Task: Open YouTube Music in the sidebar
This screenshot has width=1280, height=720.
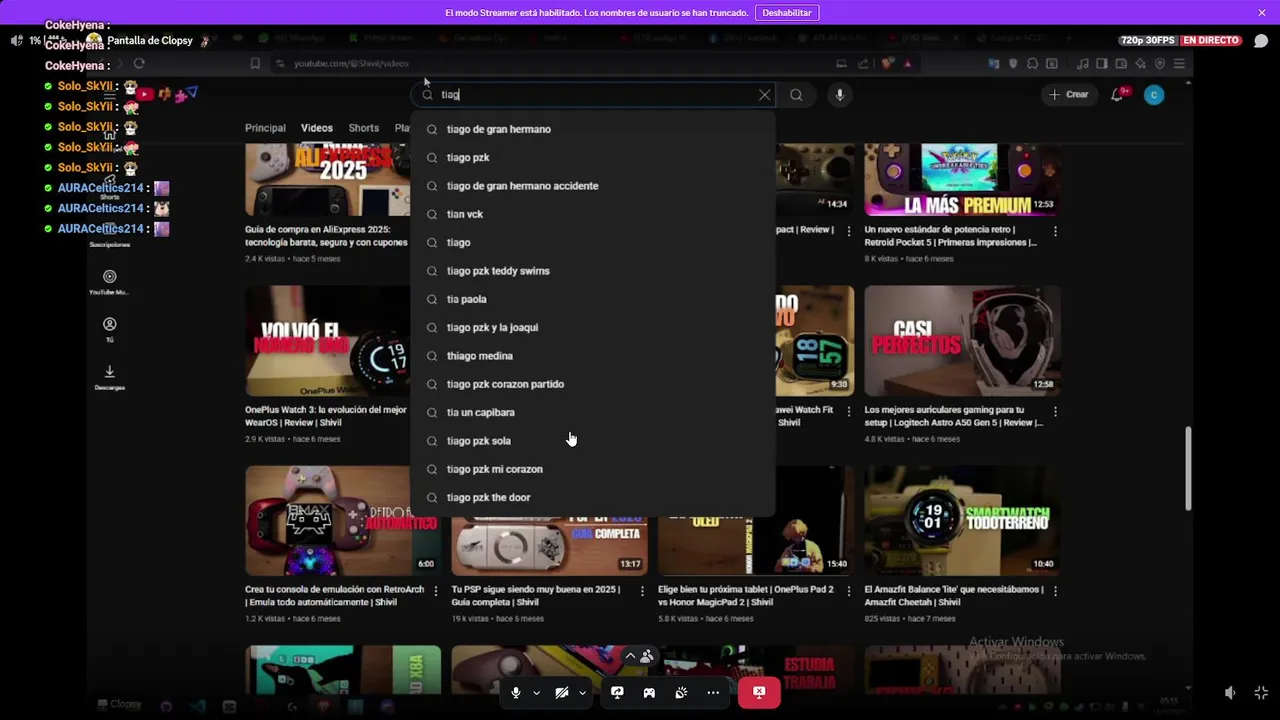Action: coord(110,282)
